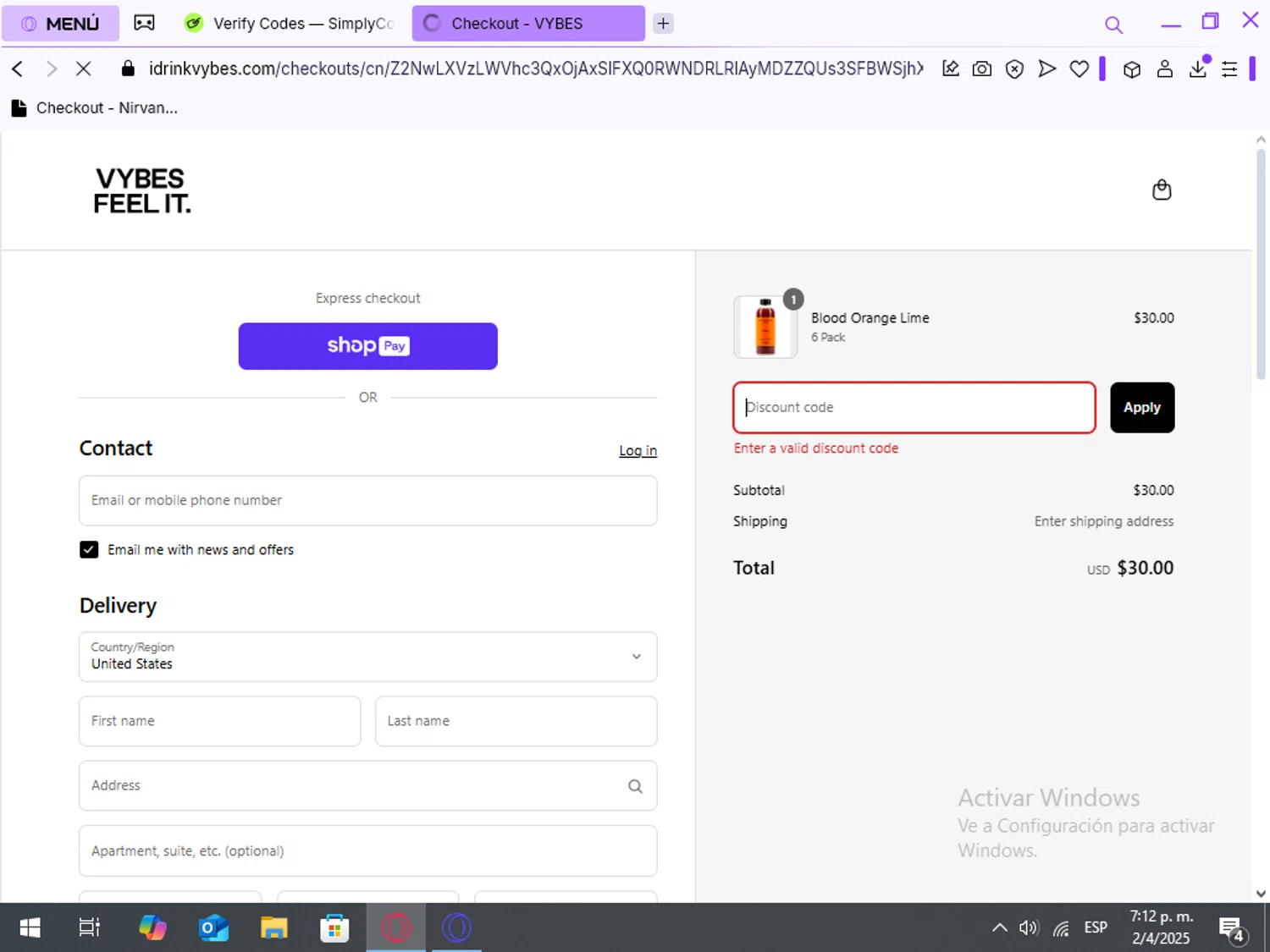Switch to the red Opera taskbar window
1270x952 pixels.
pos(395,928)
